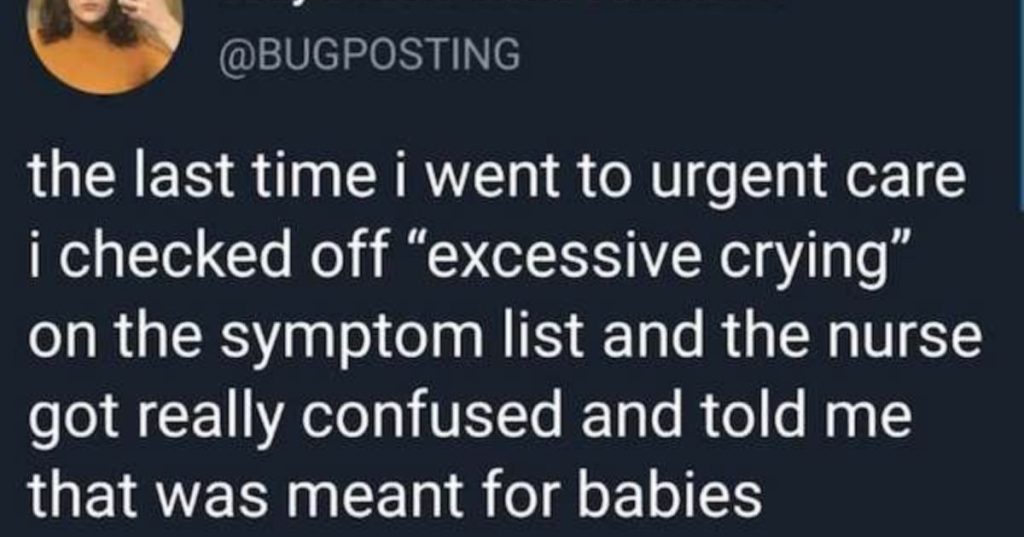Click the blue strip at the right edge
Image resolution: width=1024 pixels, height=537 pixels.
[x=1020, y=105]
